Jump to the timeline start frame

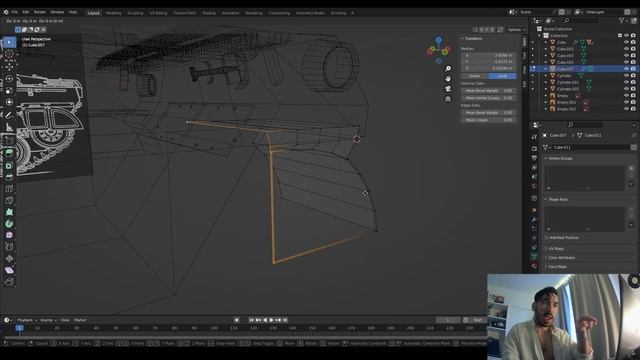click(x=251, y=320)
